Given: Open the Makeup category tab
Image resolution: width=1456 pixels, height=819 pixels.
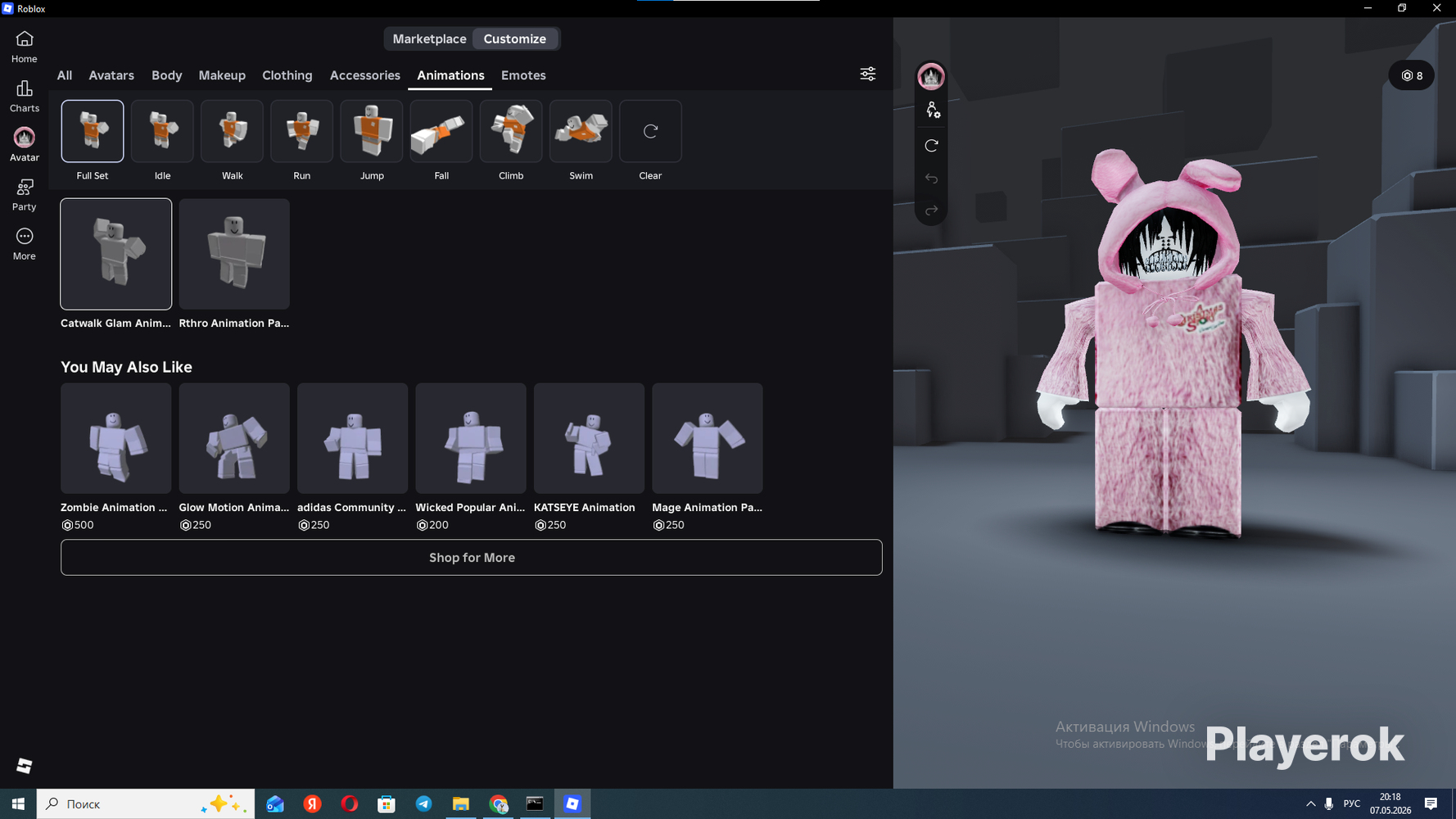Looking at the screenshot, I should click(222, 75).
